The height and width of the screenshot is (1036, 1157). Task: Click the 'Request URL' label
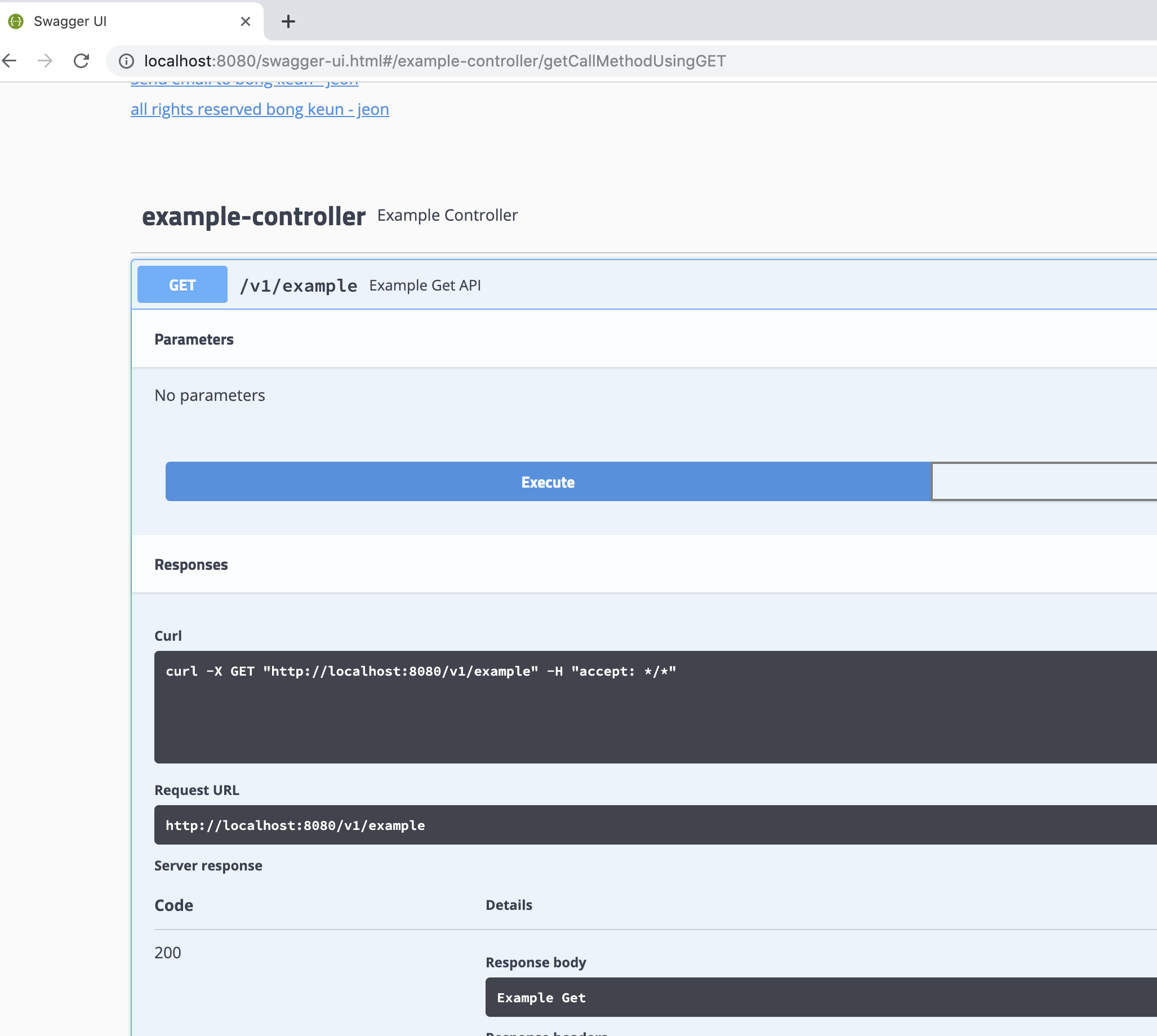pyautogui.click(x=197, y=790)
